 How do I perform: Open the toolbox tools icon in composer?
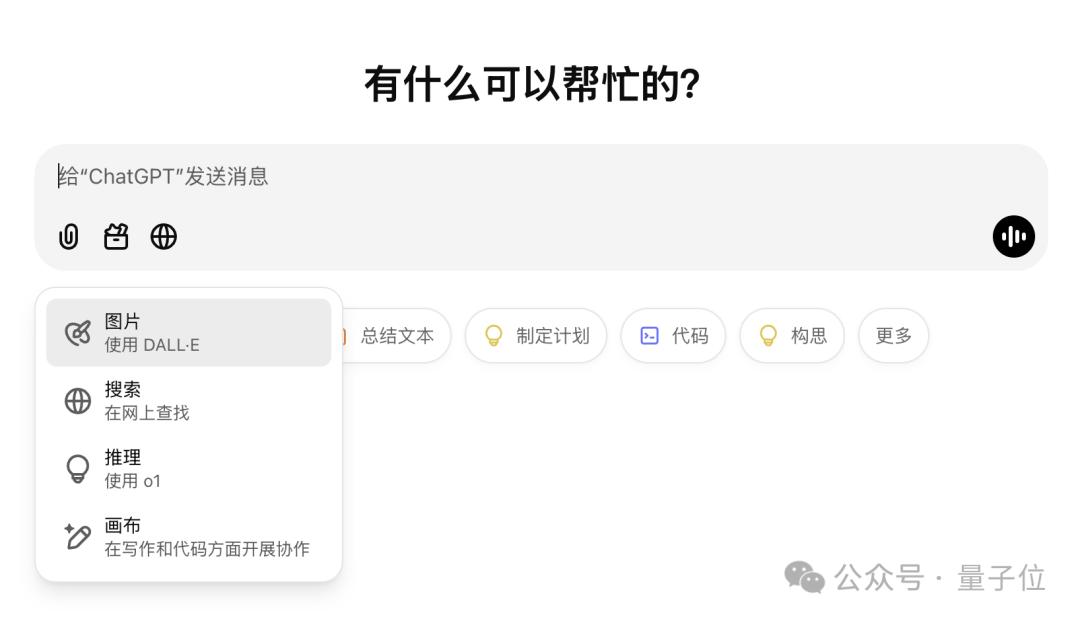[x=116, y=237]
